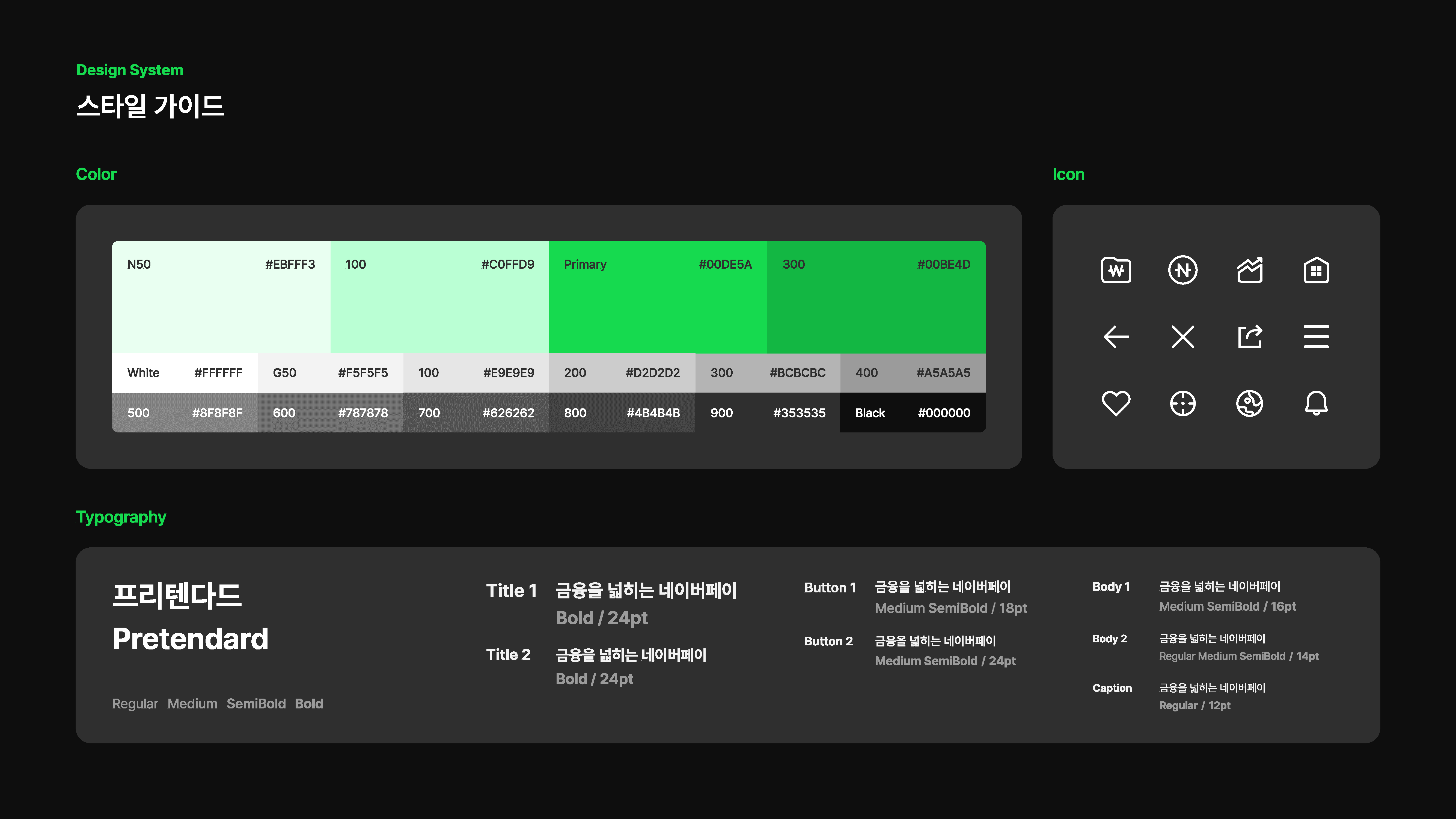Click the crosshair target icon

point(1182,403)
